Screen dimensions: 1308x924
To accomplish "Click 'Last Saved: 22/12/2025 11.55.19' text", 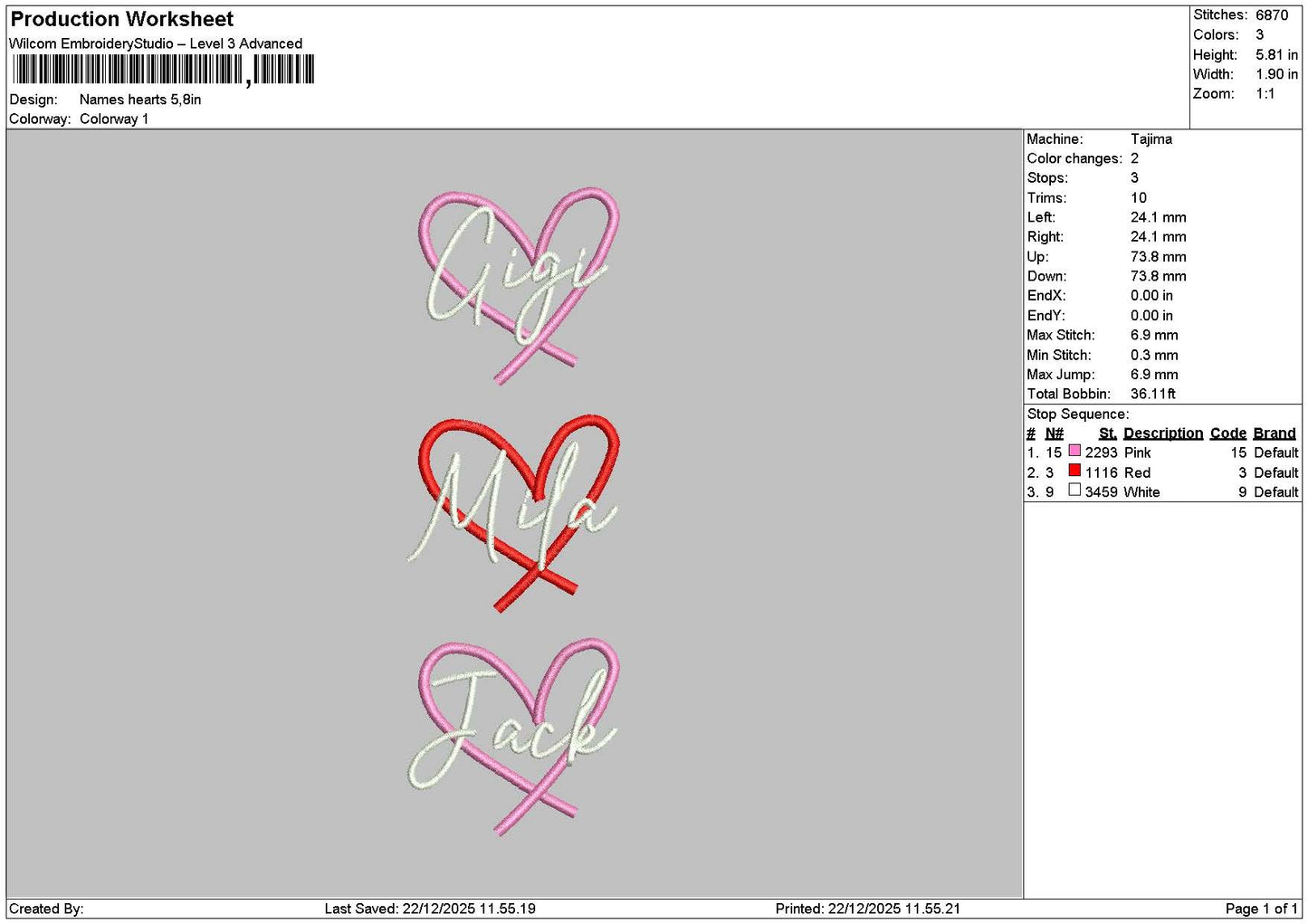I will [x=430, y=910].
